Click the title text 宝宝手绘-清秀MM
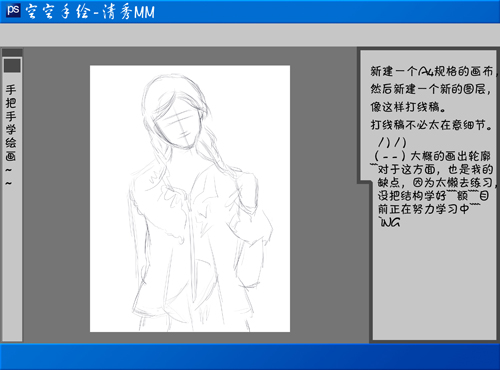Image resolution: width=500 pixels, height=370 pixels. coord(90,12)
